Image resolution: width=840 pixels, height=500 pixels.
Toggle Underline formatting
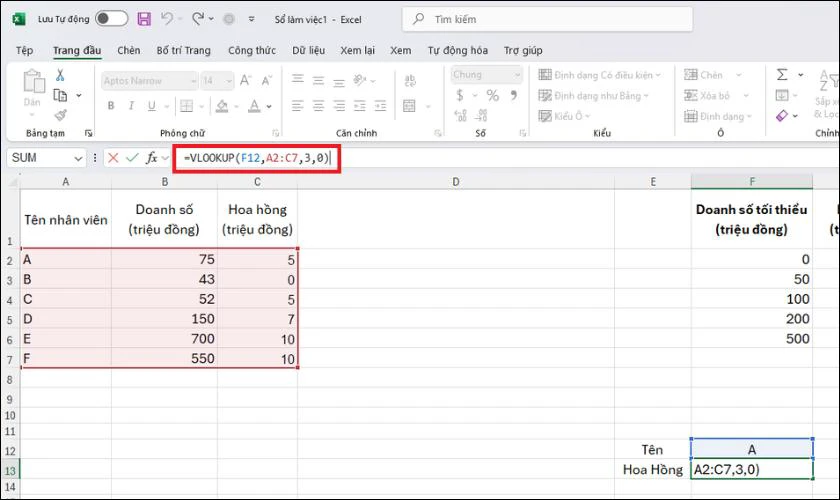click(152, 106)
